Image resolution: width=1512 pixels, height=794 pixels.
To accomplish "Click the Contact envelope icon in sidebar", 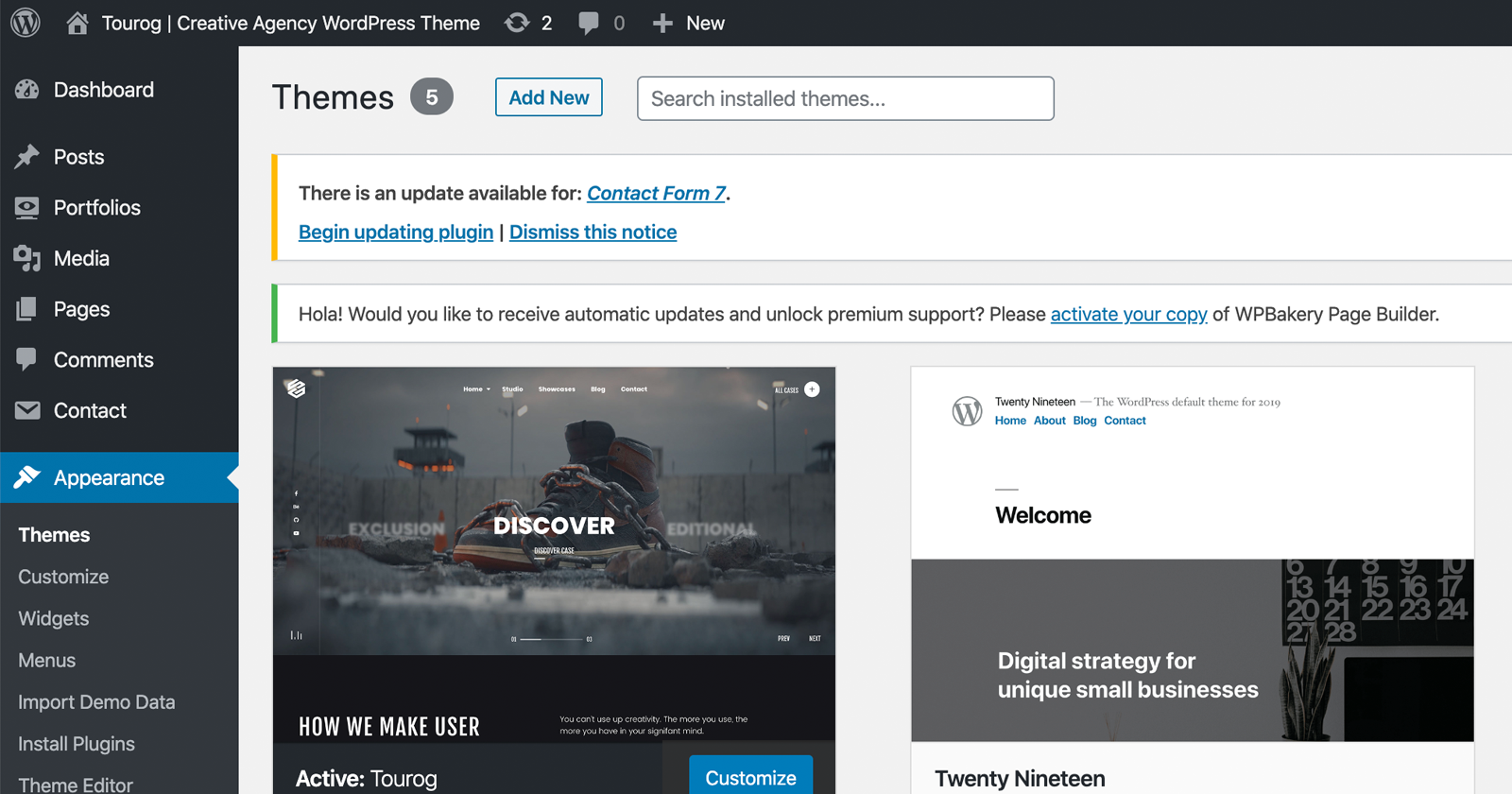I will 27,410.
